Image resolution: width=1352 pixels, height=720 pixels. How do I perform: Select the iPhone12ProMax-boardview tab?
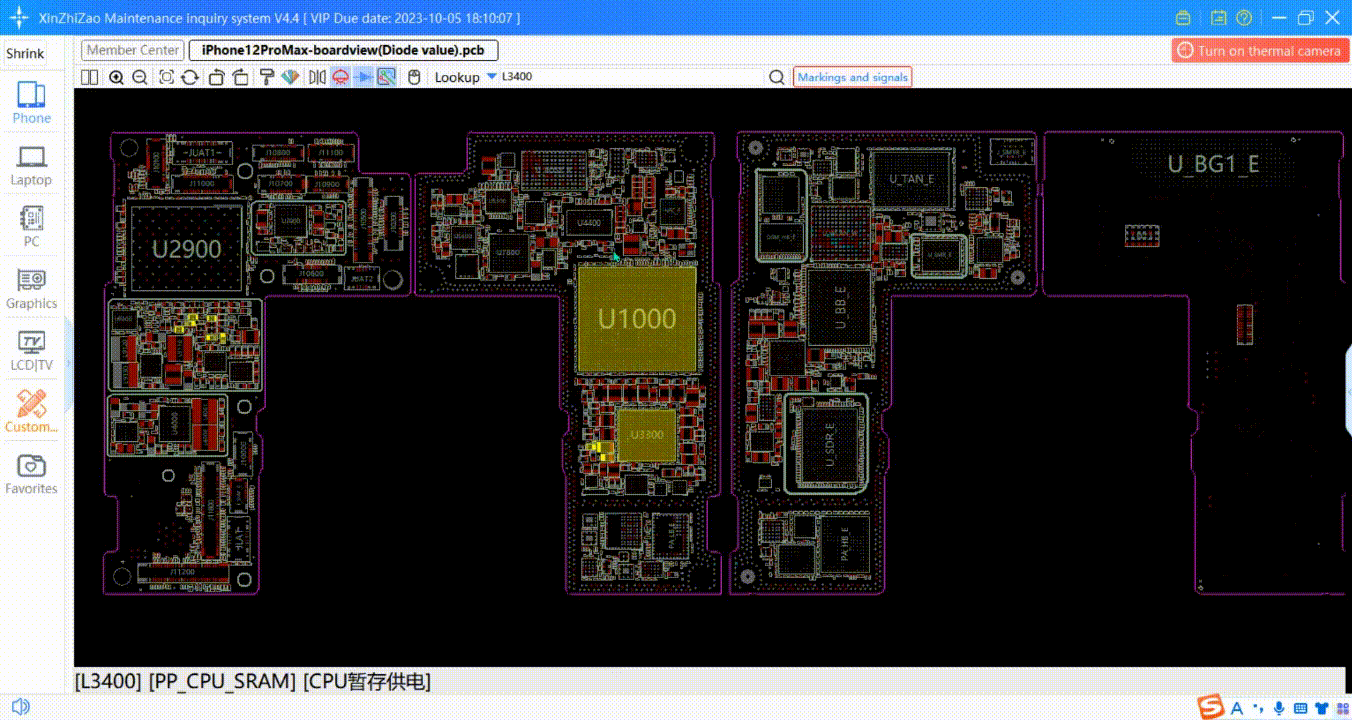[x=343, y=50]
